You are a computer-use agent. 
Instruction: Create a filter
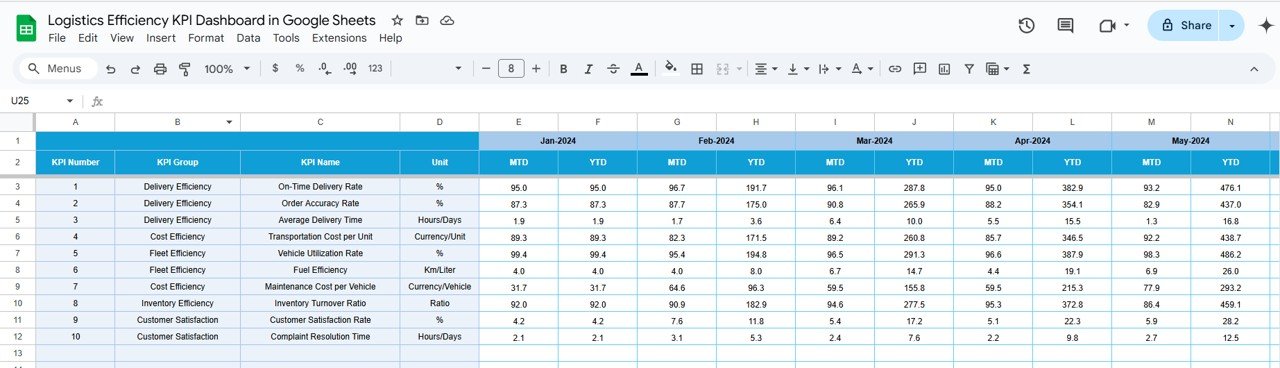pyautogui.click(x=969, y=69)
